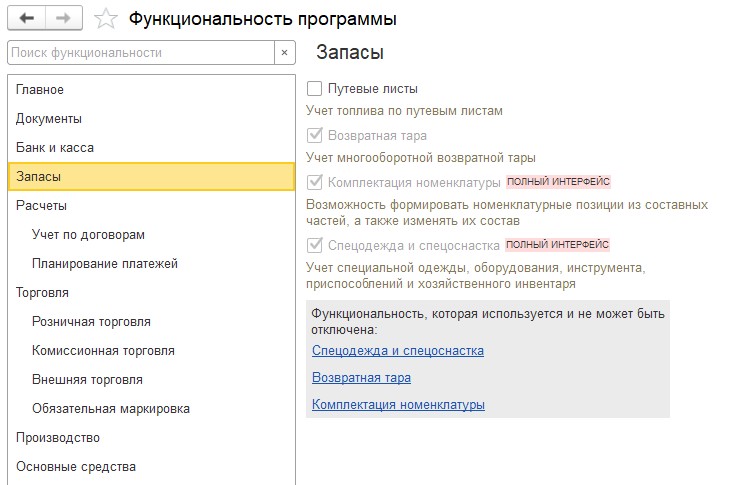The width and height of the screenshot is (729, 485).
Task: Toggle the 'Возвратная тара' checkbox
Action: click(315, 135)
